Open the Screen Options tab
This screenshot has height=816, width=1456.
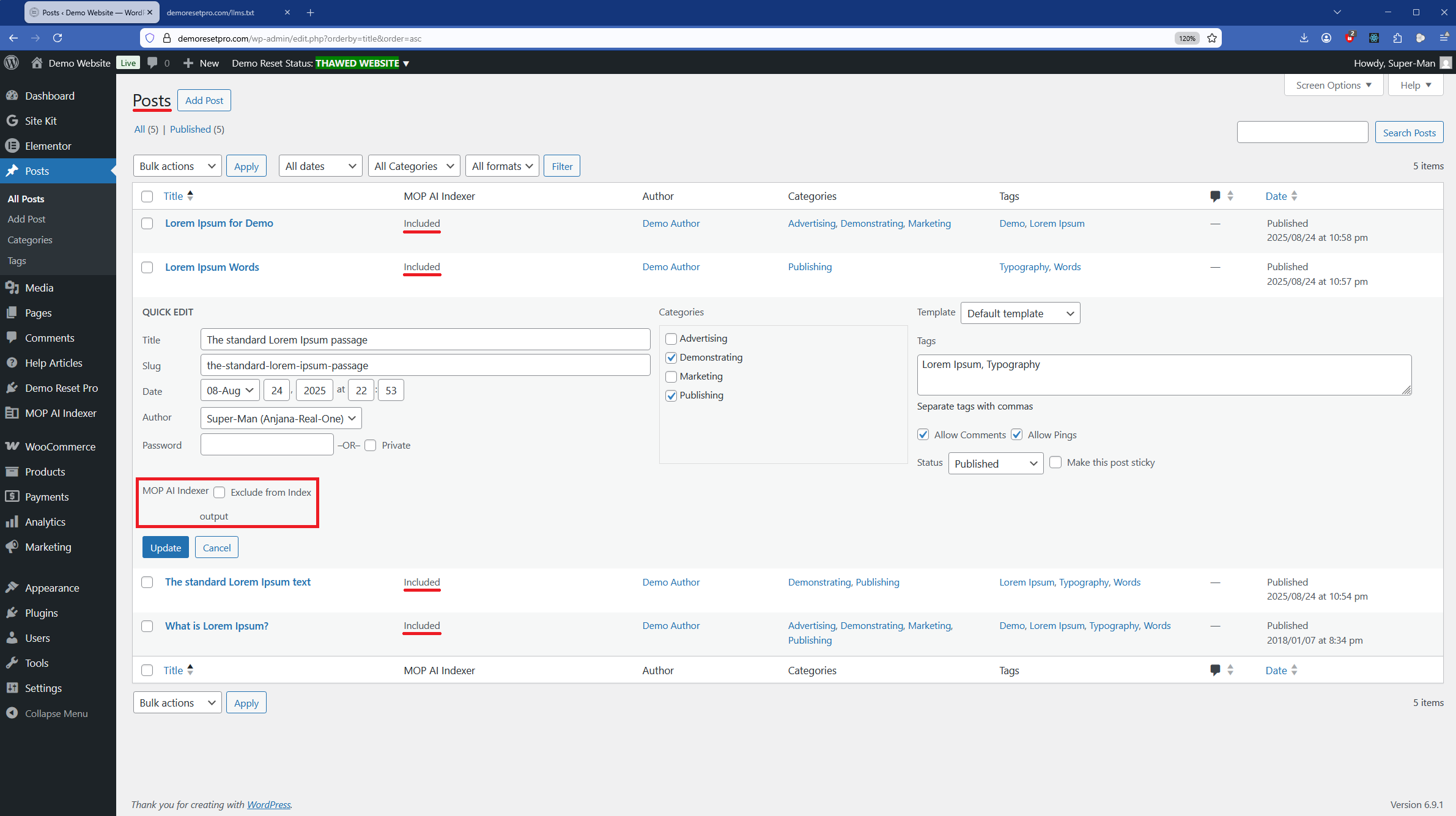[x=1333, y=86]
